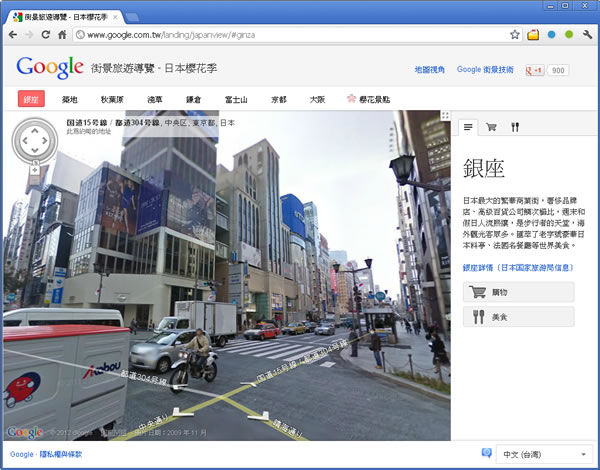
Task: Select the 銀座 location tab
Action: click(x=31, y=99)
